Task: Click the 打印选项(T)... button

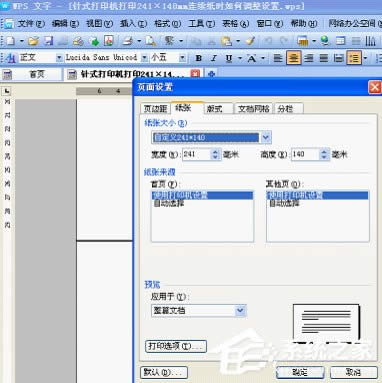Action: (x=176, y=346)
